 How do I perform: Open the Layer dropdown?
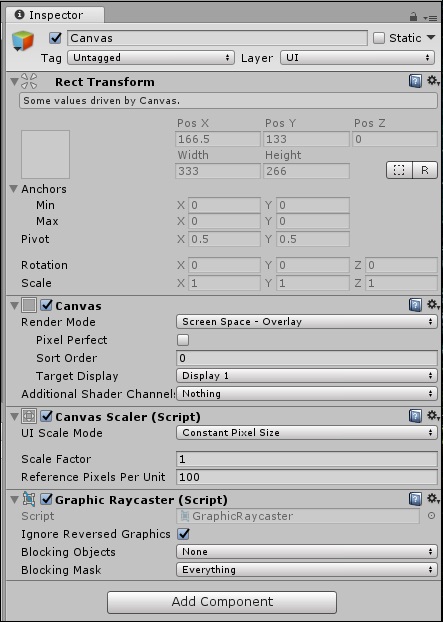357,58
